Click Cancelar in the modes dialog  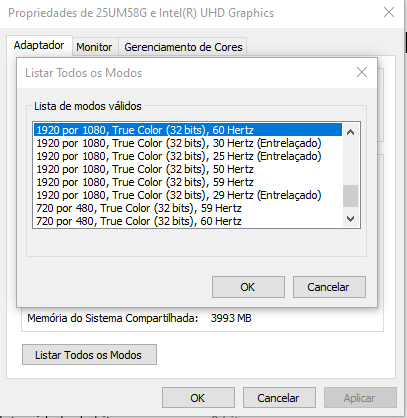click(x=329, y=287)
